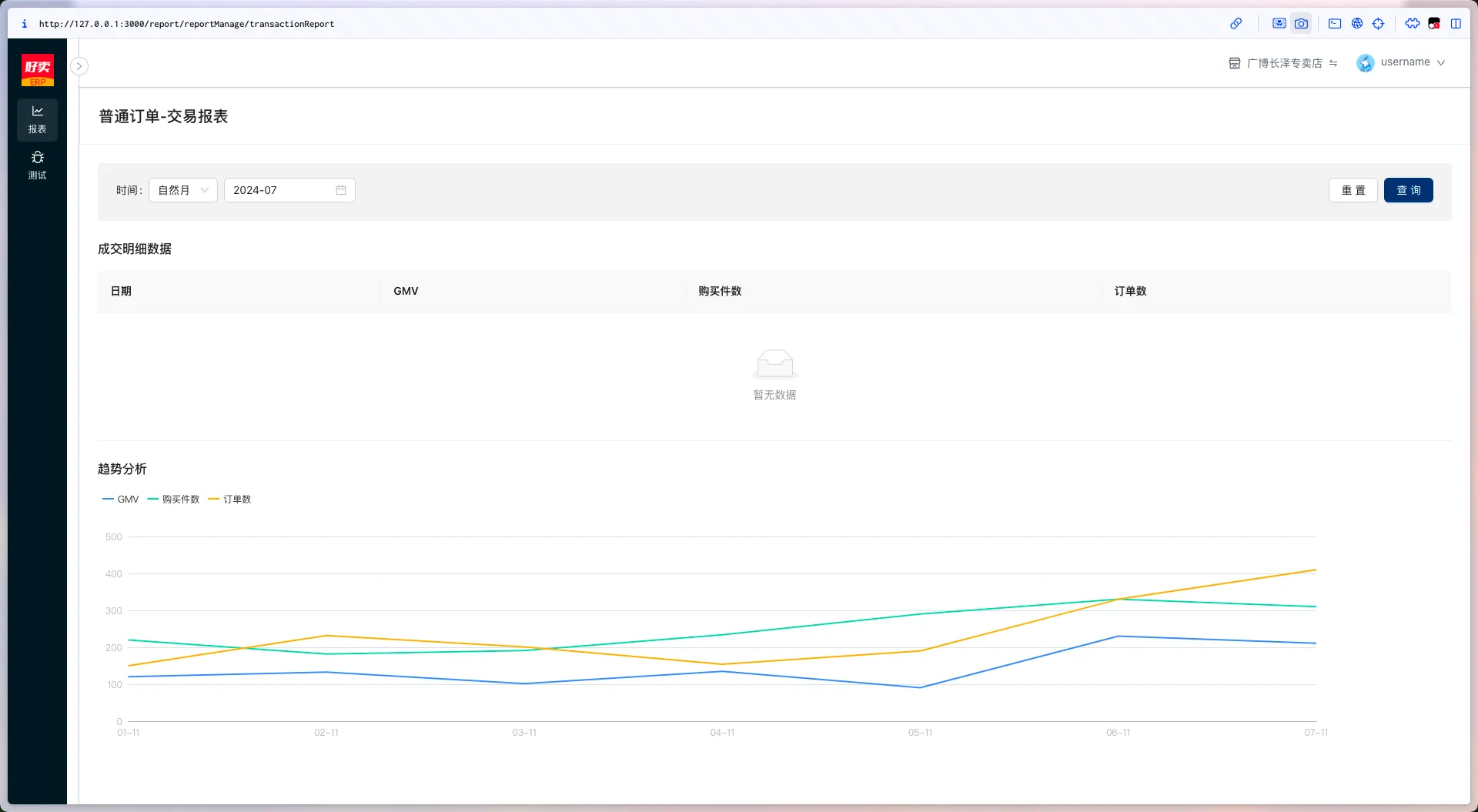
Task: Click the camera screenshot icon
Action: (x=1301, y=24)
